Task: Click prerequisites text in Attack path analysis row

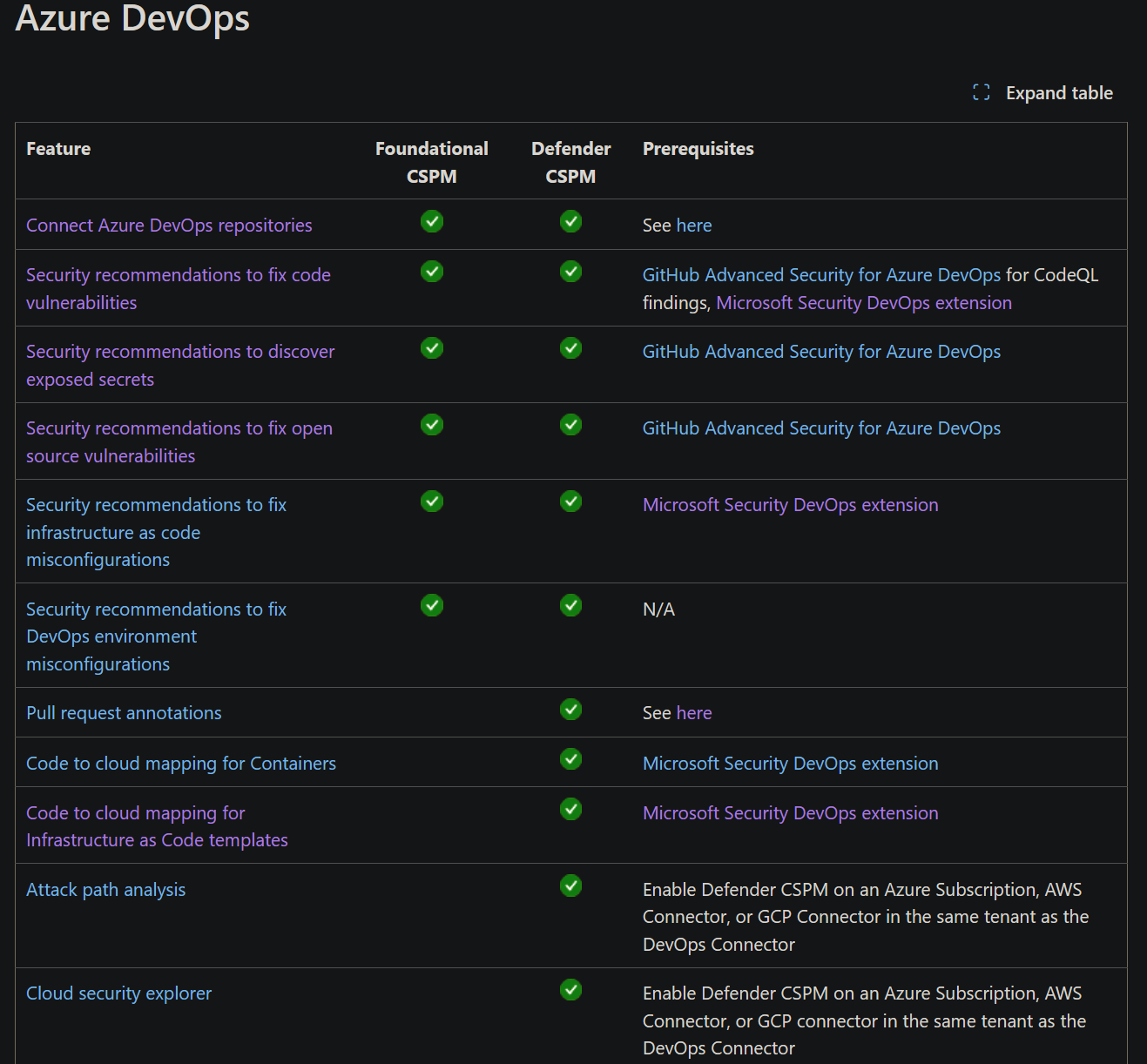Action: point(866,917)
